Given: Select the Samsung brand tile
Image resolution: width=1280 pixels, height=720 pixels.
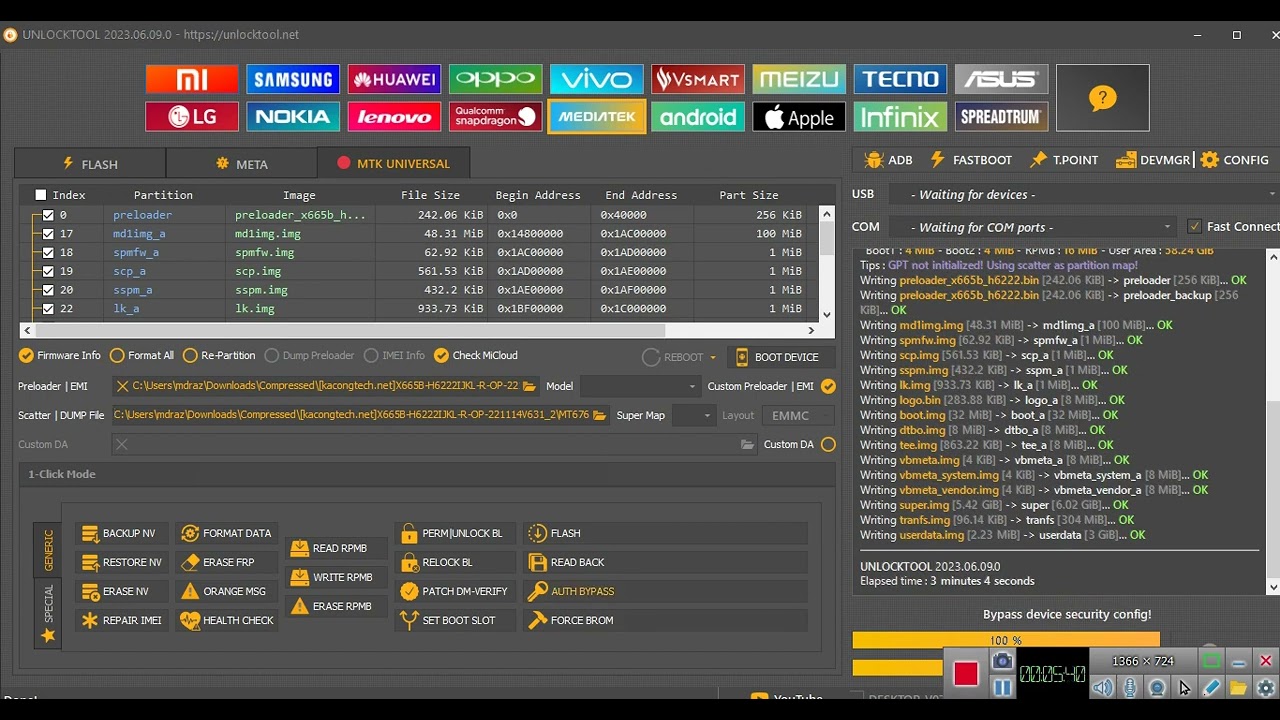Looking at the screenshot, I should 293,79.
